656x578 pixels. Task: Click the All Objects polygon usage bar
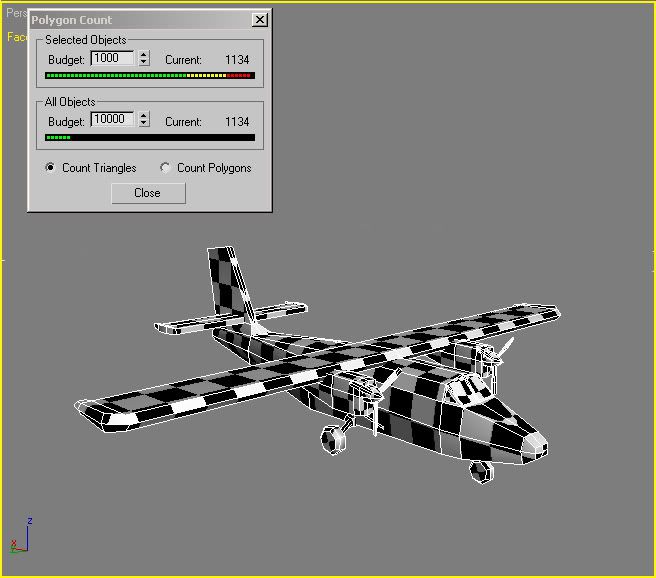point(150,138)
